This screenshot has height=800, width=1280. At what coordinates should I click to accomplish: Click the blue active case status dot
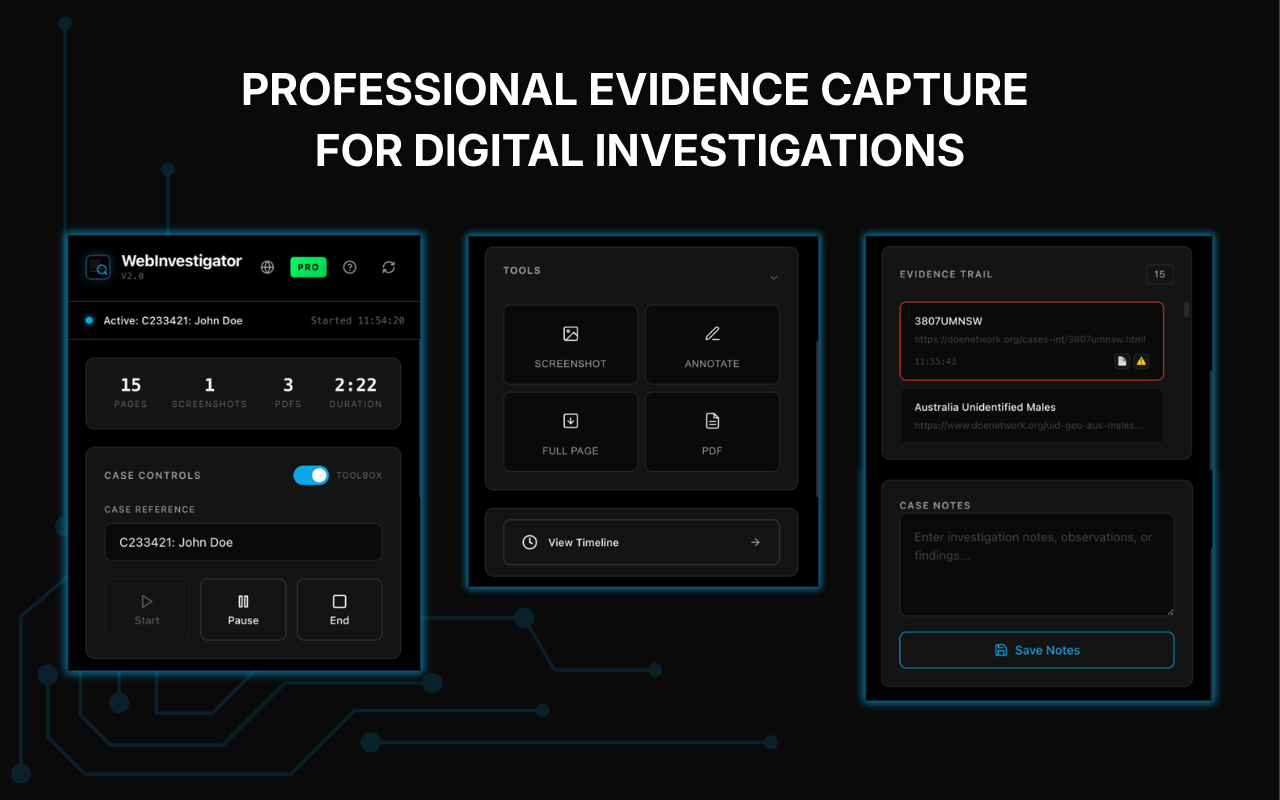(x=89, y=320)
